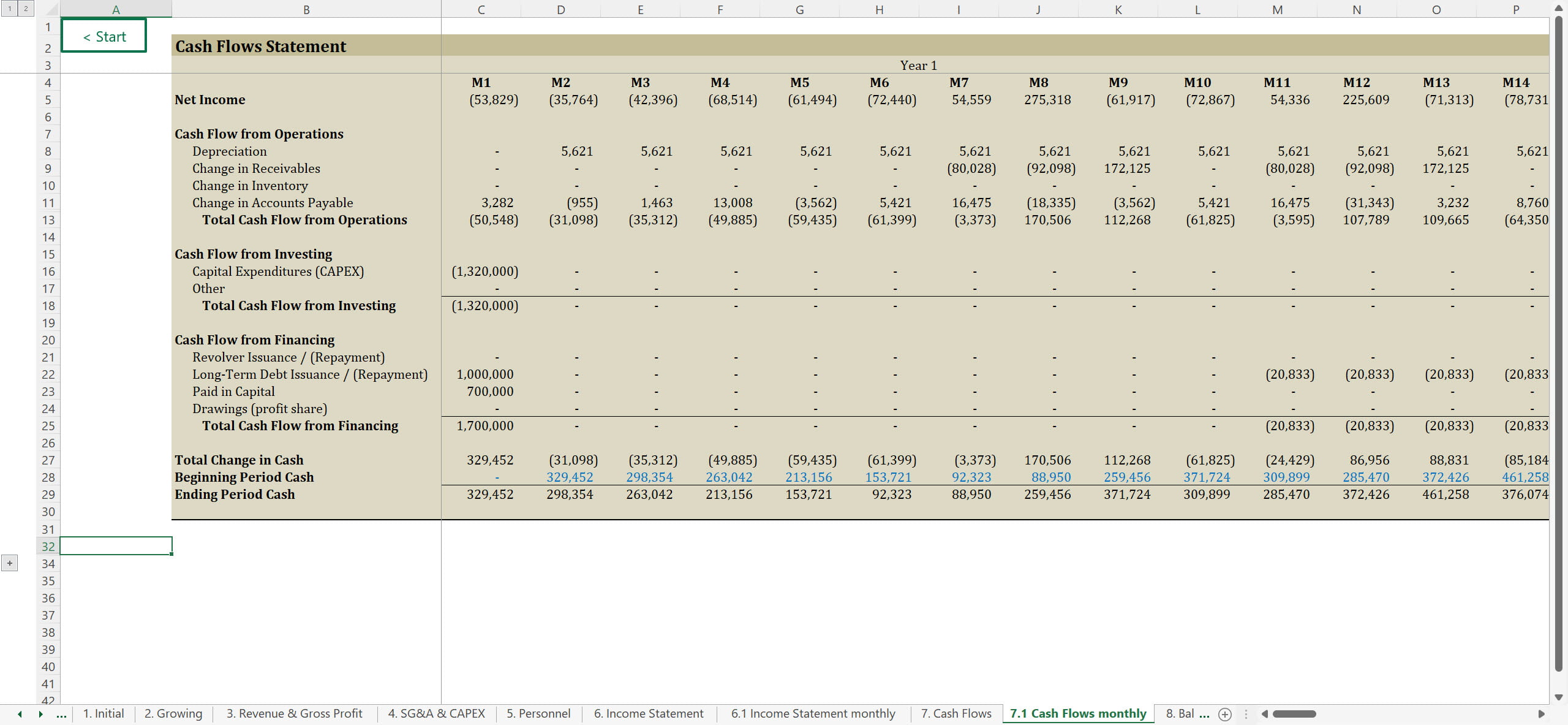This screenshot has height=725, width=1568.
Task: Expand grouped rows with plus button
Action: coord(10,563)
